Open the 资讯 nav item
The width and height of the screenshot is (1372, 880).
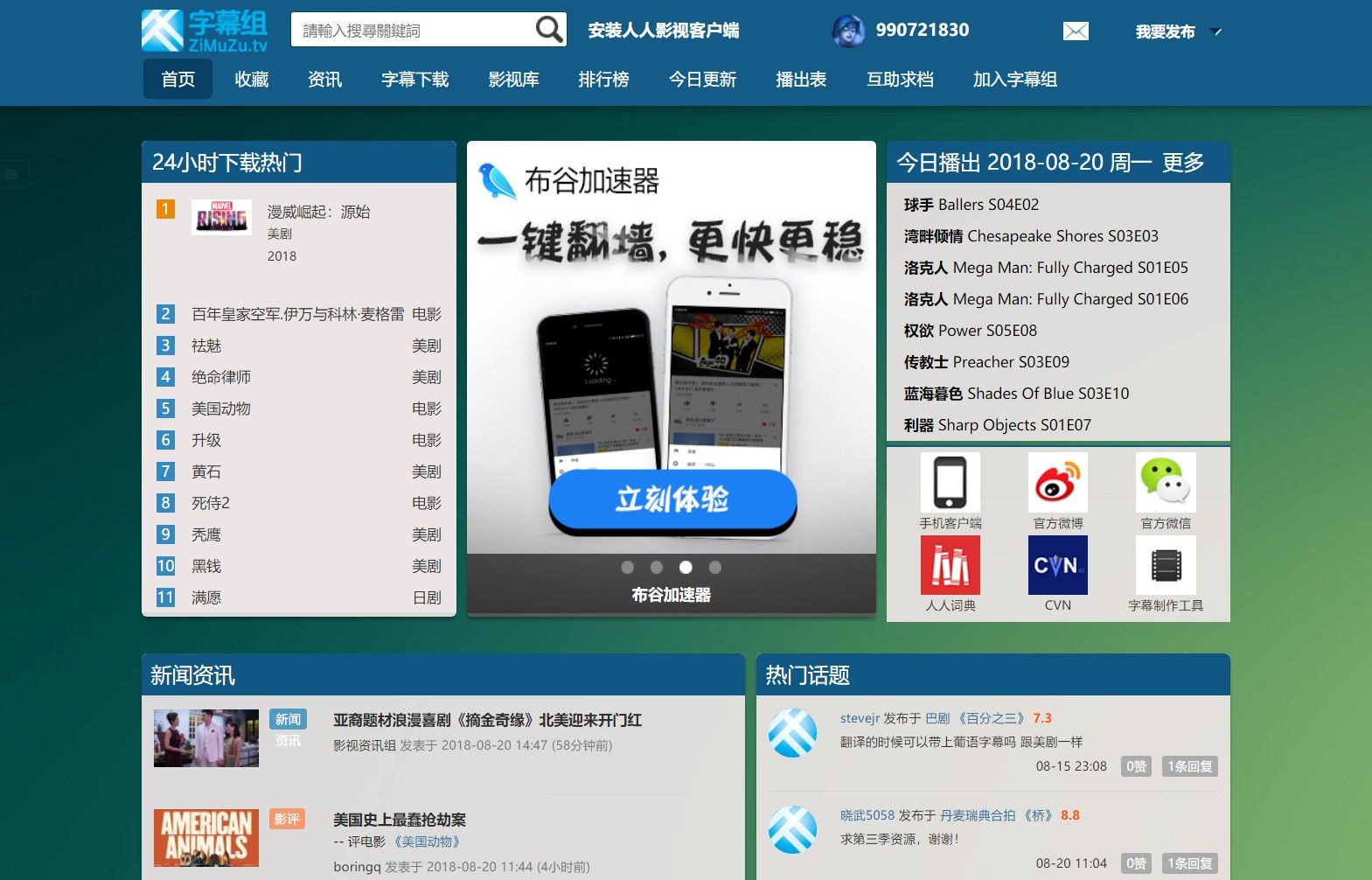pos(325,80)
